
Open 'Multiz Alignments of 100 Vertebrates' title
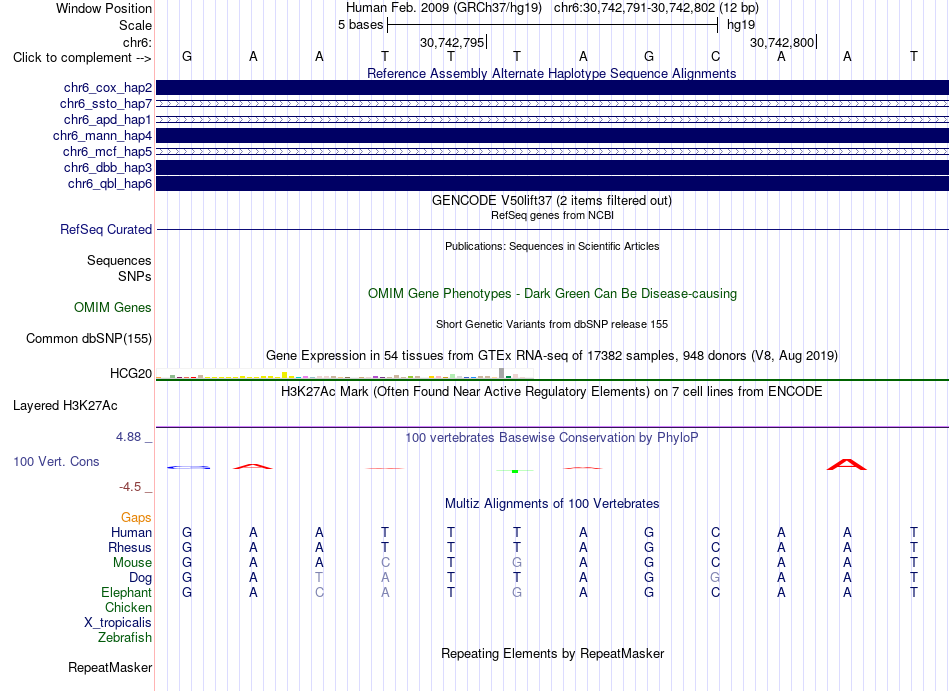tap(552, 504)
